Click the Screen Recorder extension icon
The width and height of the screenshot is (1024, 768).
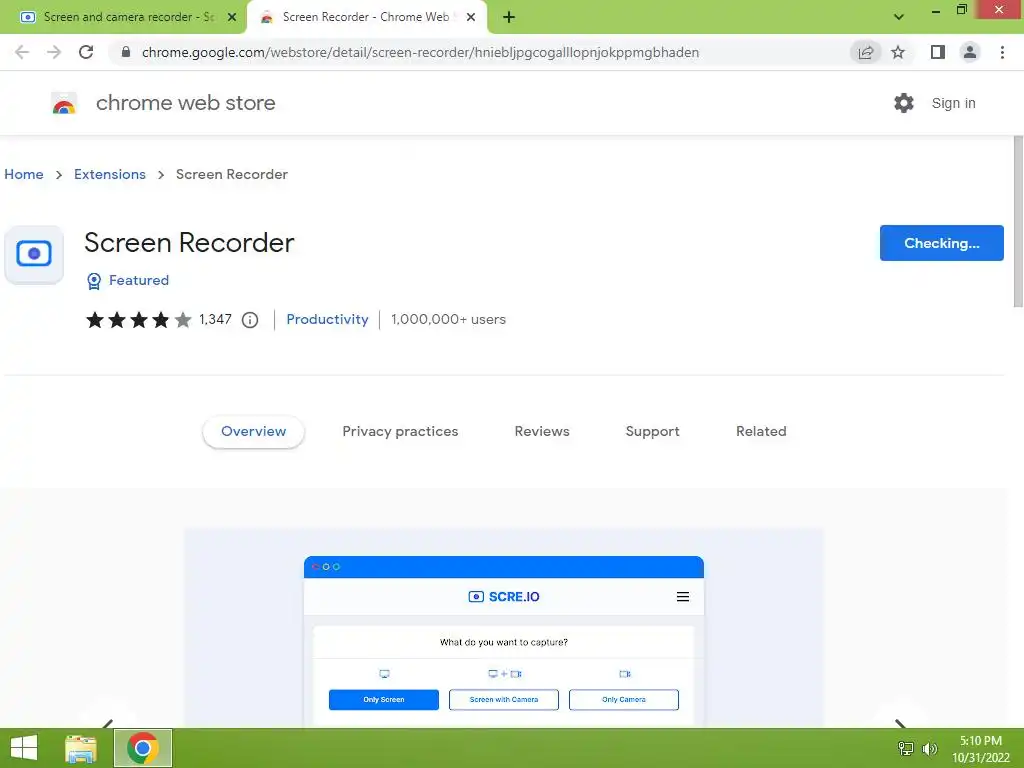[34, 254]
